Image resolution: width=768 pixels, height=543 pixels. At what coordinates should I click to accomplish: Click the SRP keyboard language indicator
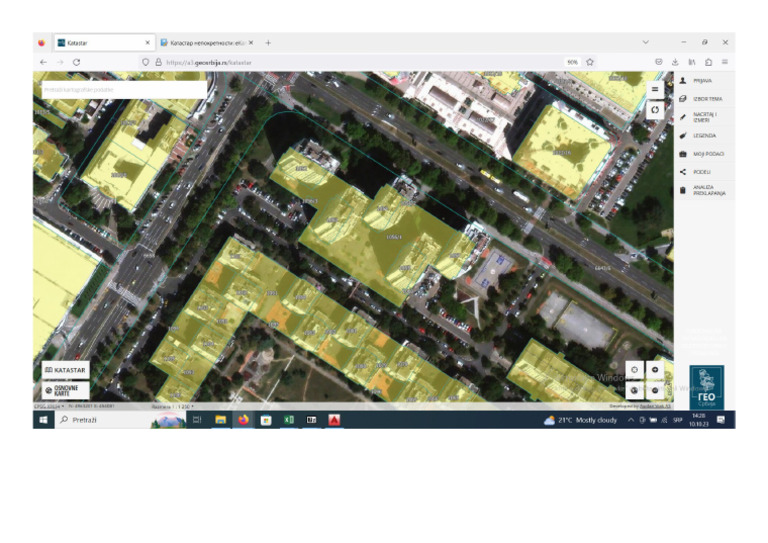tap(677, 420)
